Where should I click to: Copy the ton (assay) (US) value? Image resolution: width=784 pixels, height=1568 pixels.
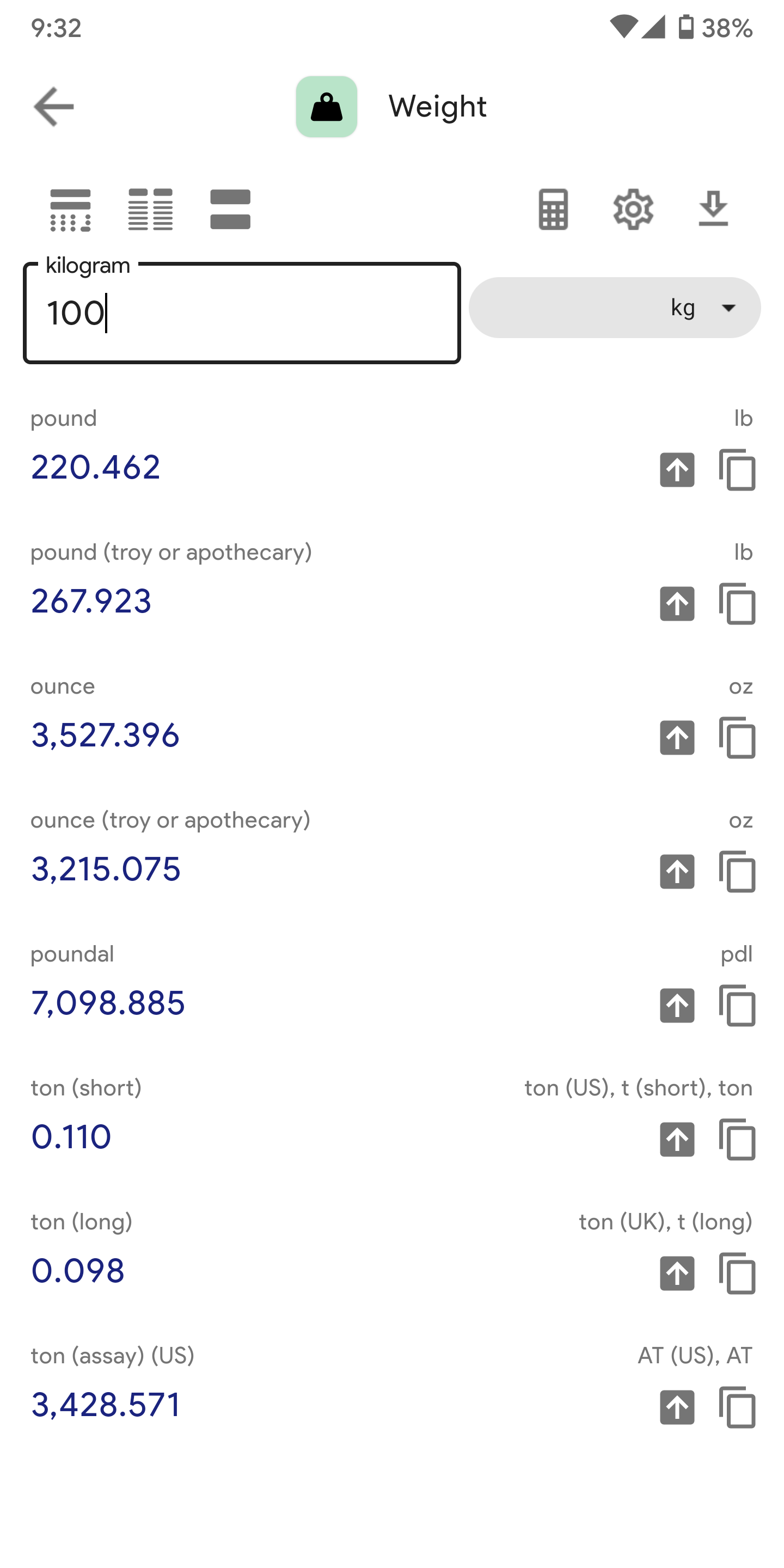pyautogui.click(x=737, y=1407)
